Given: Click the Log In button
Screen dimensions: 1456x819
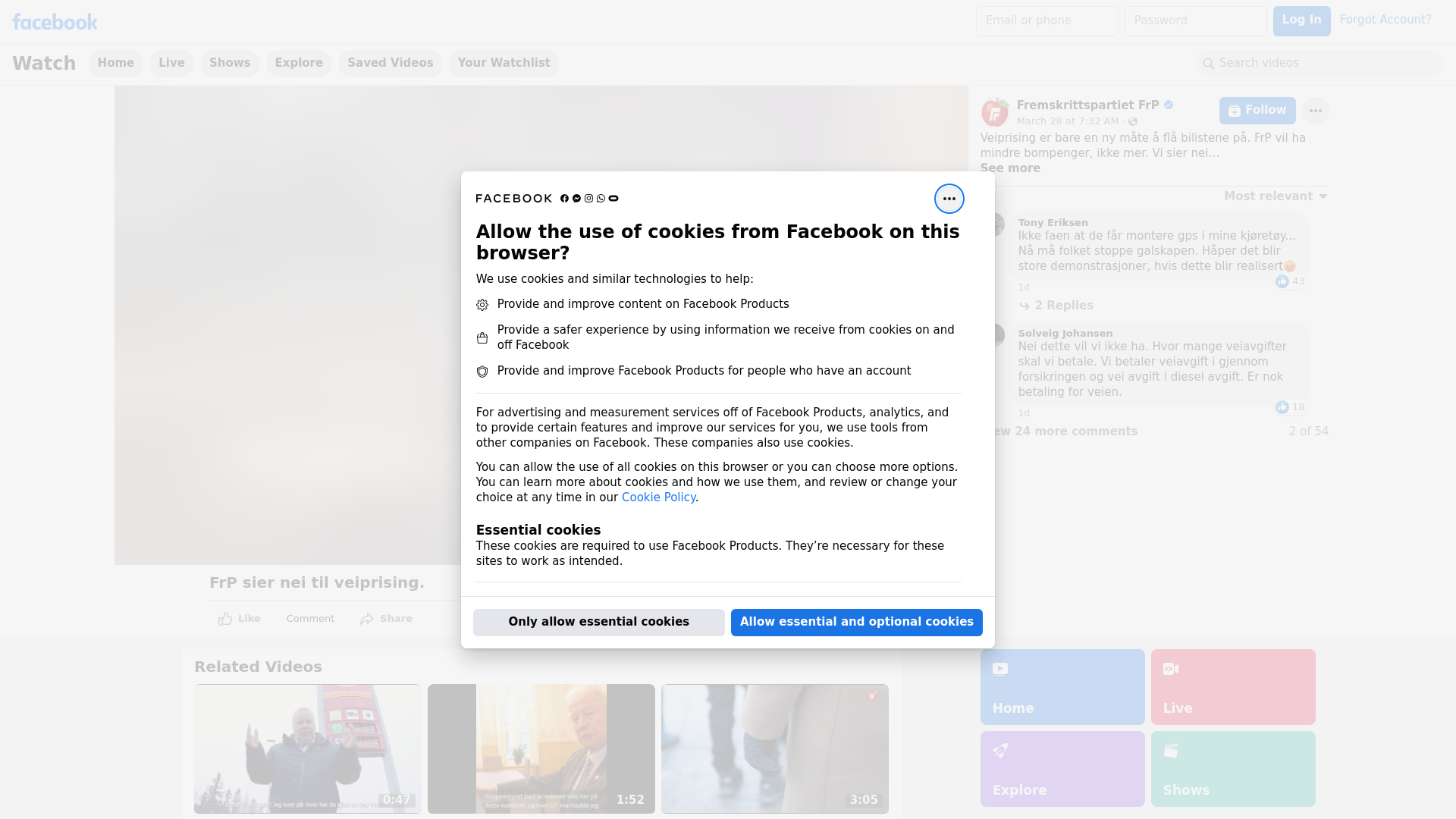Looking at the screenshot, I should 1301,21.
